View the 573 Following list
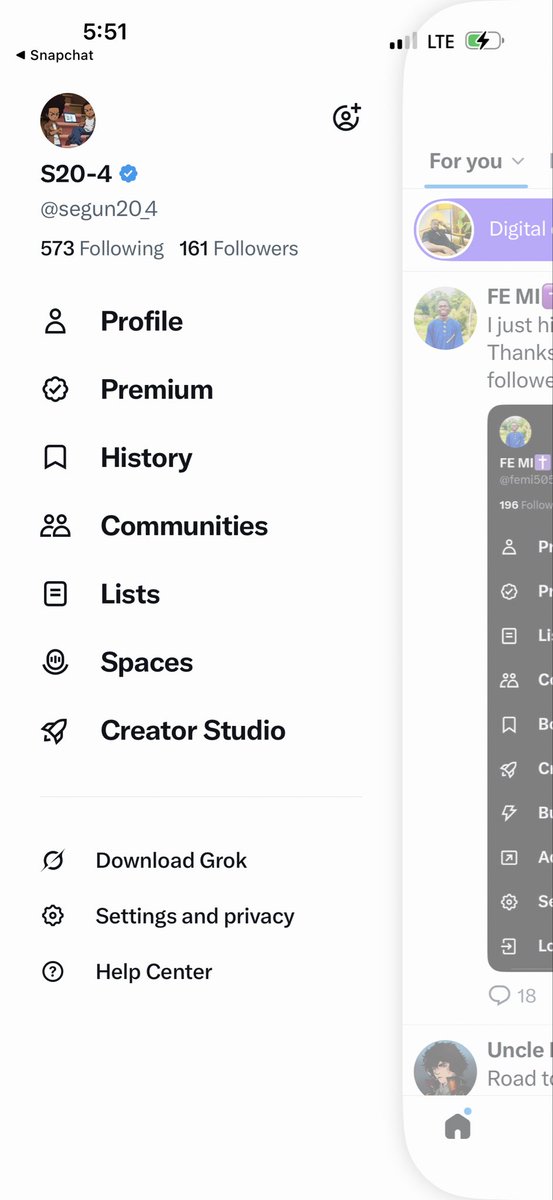This screenshot has height=1200, width=553. [x=102, y=248]
